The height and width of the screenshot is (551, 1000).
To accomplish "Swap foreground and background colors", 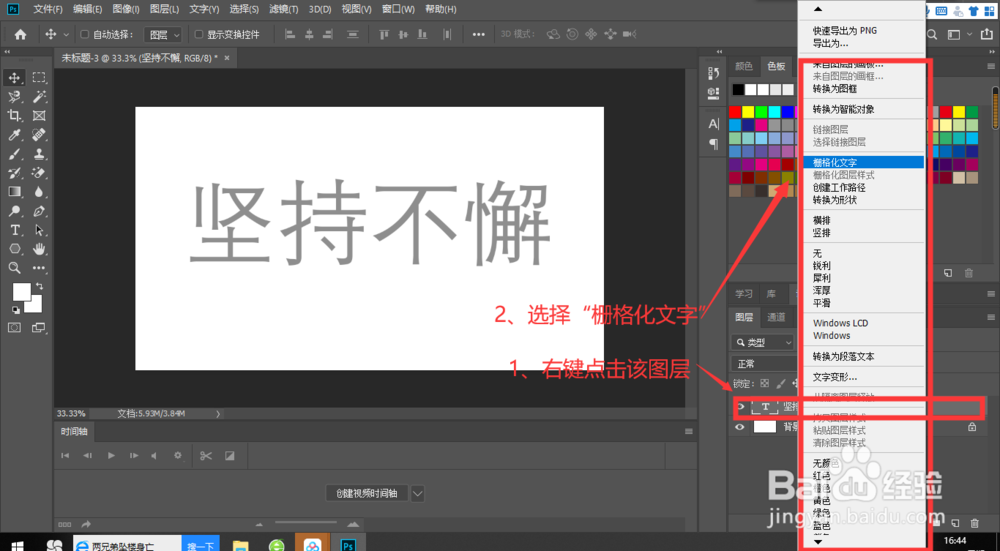I will pos(40,286).
